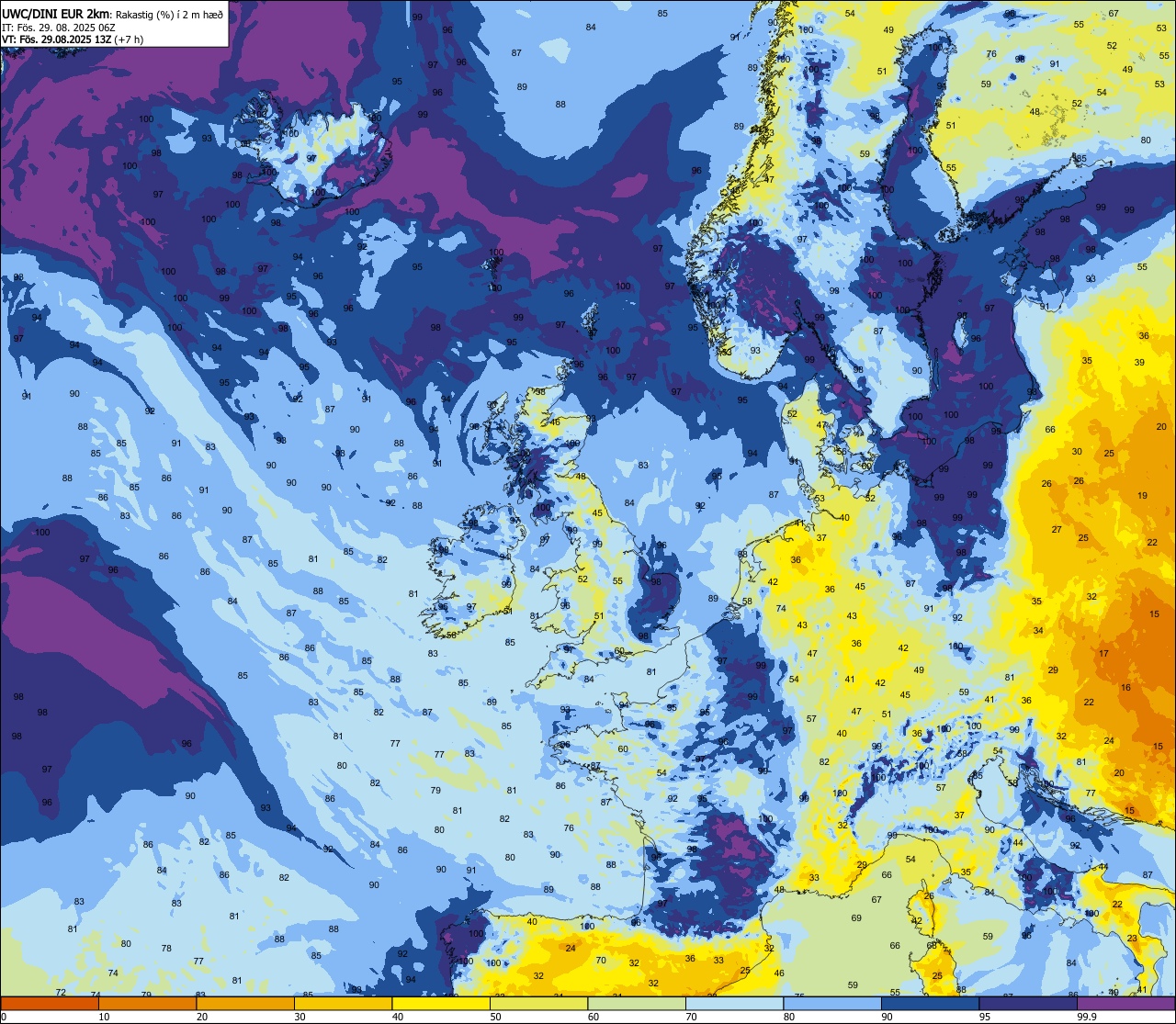Click the '80' legend scale label
This screenshot has width=1176, height=1024.
pos(788,1017)
